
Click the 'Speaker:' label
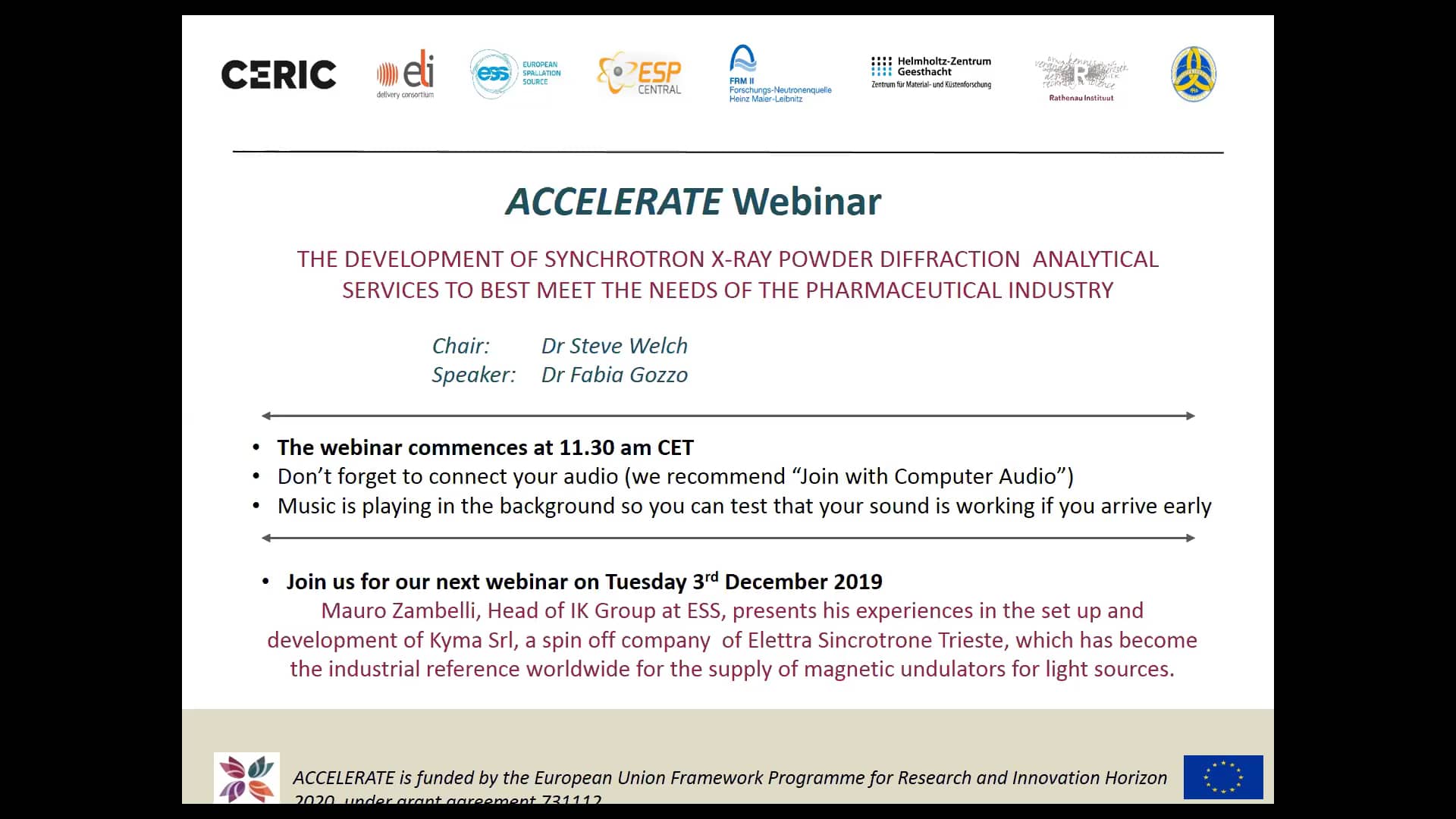(474, 375)
